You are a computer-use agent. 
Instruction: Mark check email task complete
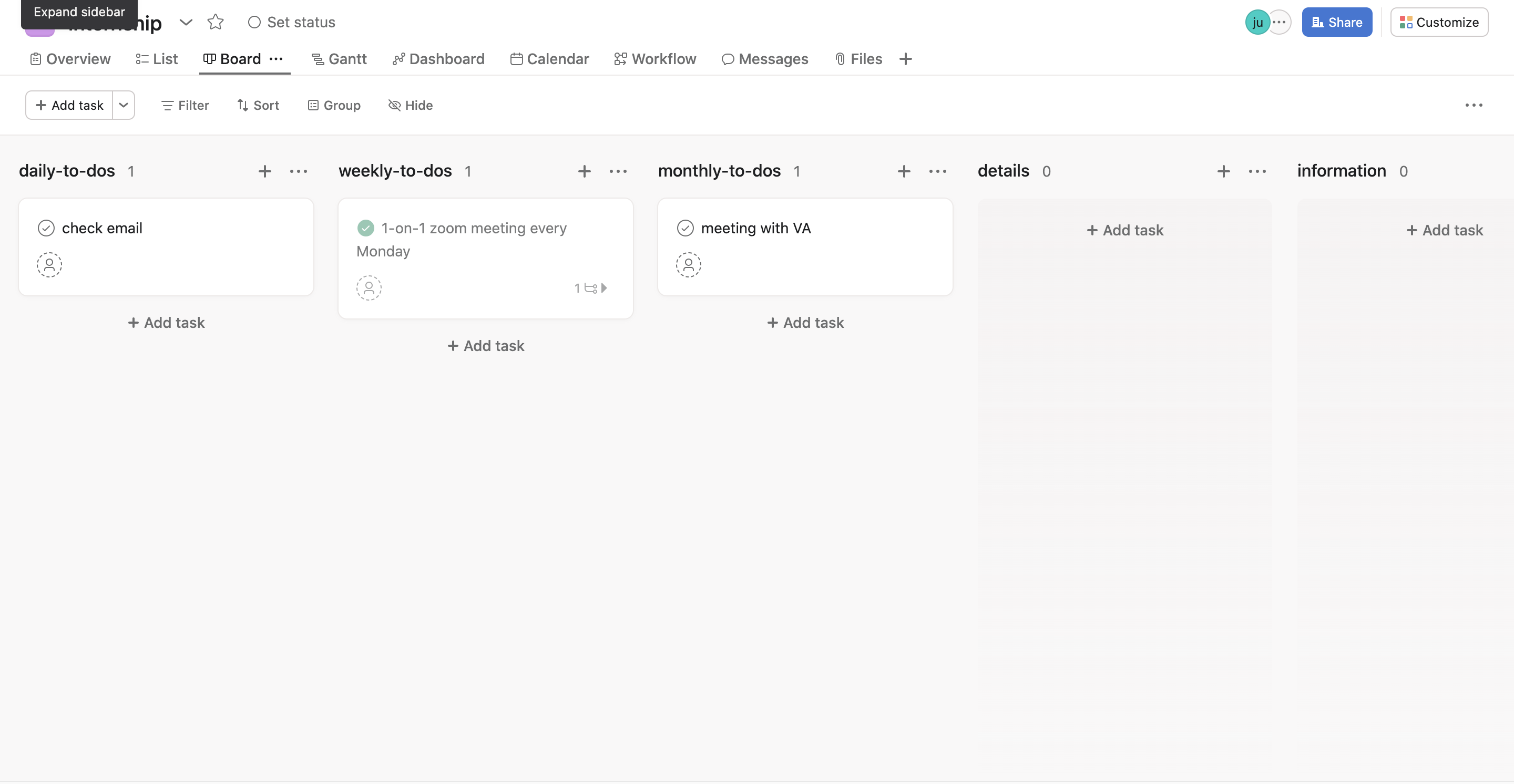(46, 228)
